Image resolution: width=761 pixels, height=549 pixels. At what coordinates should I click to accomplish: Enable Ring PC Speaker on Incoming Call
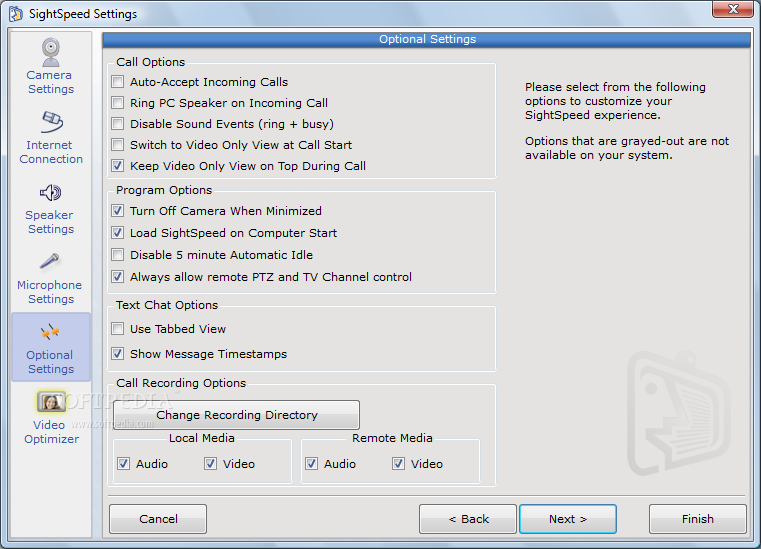(117, 102)
